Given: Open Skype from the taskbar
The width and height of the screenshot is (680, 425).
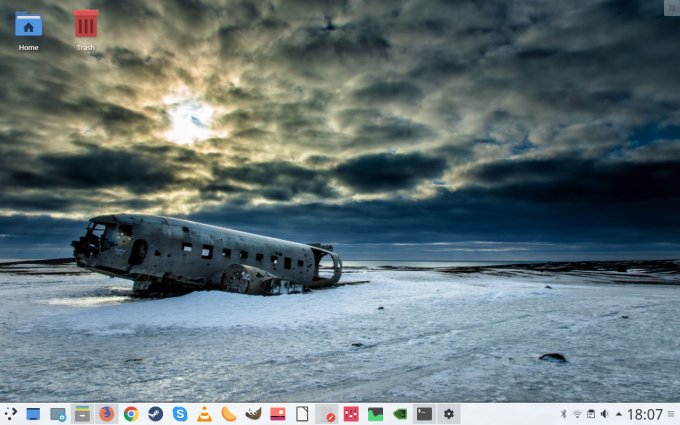Looking at the screenshot, I should [180, 414].
